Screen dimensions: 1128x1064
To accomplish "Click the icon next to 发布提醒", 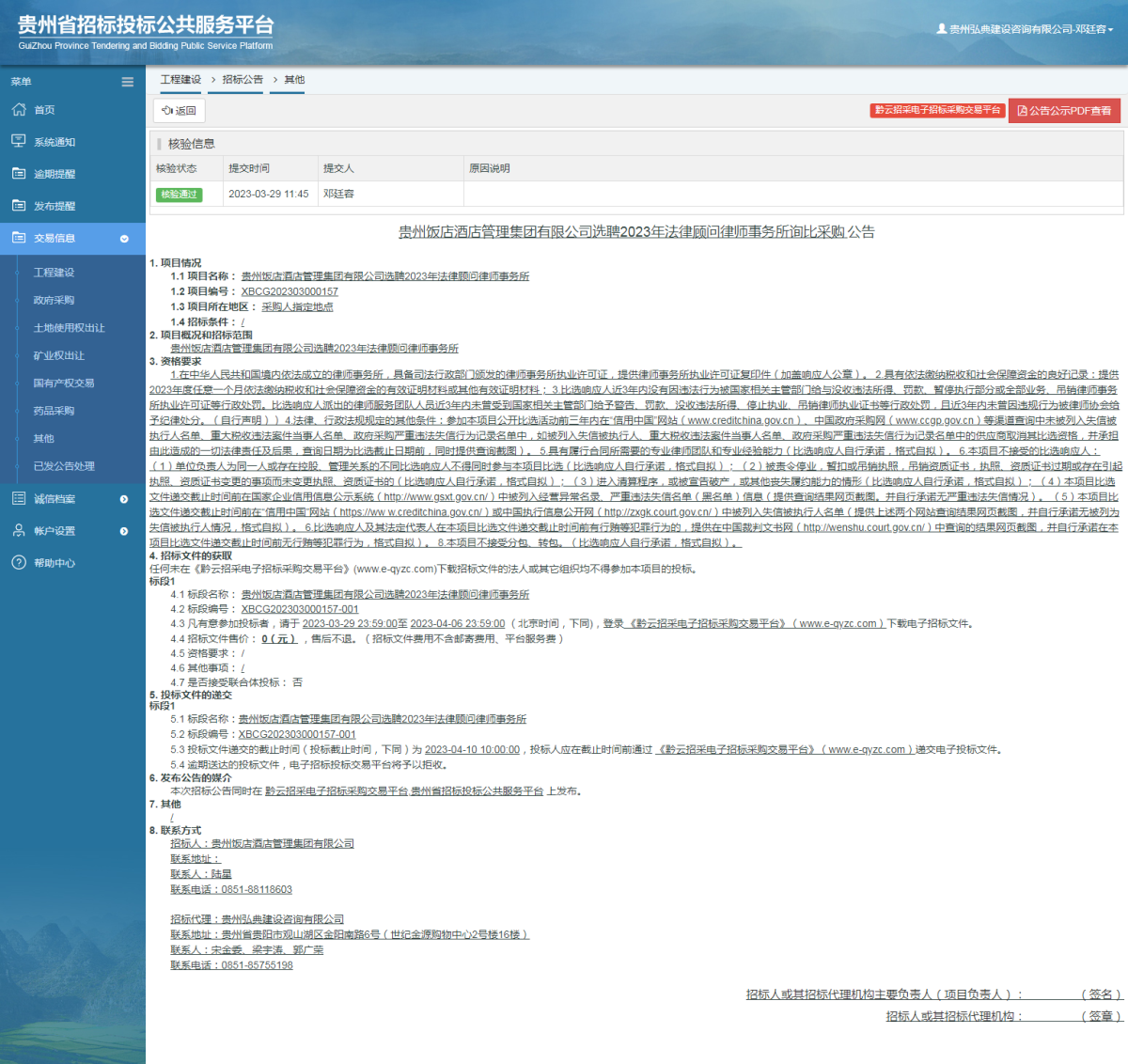I will click(19, 206).
